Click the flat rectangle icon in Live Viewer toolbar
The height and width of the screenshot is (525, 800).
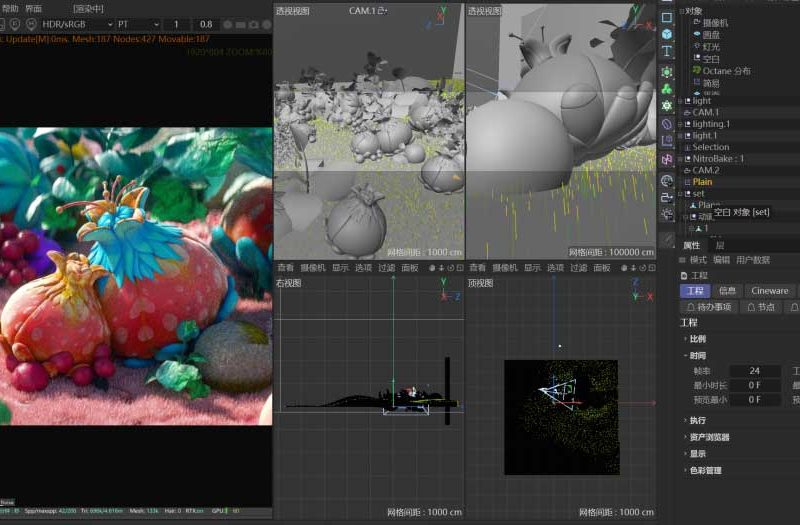(240, 24)
